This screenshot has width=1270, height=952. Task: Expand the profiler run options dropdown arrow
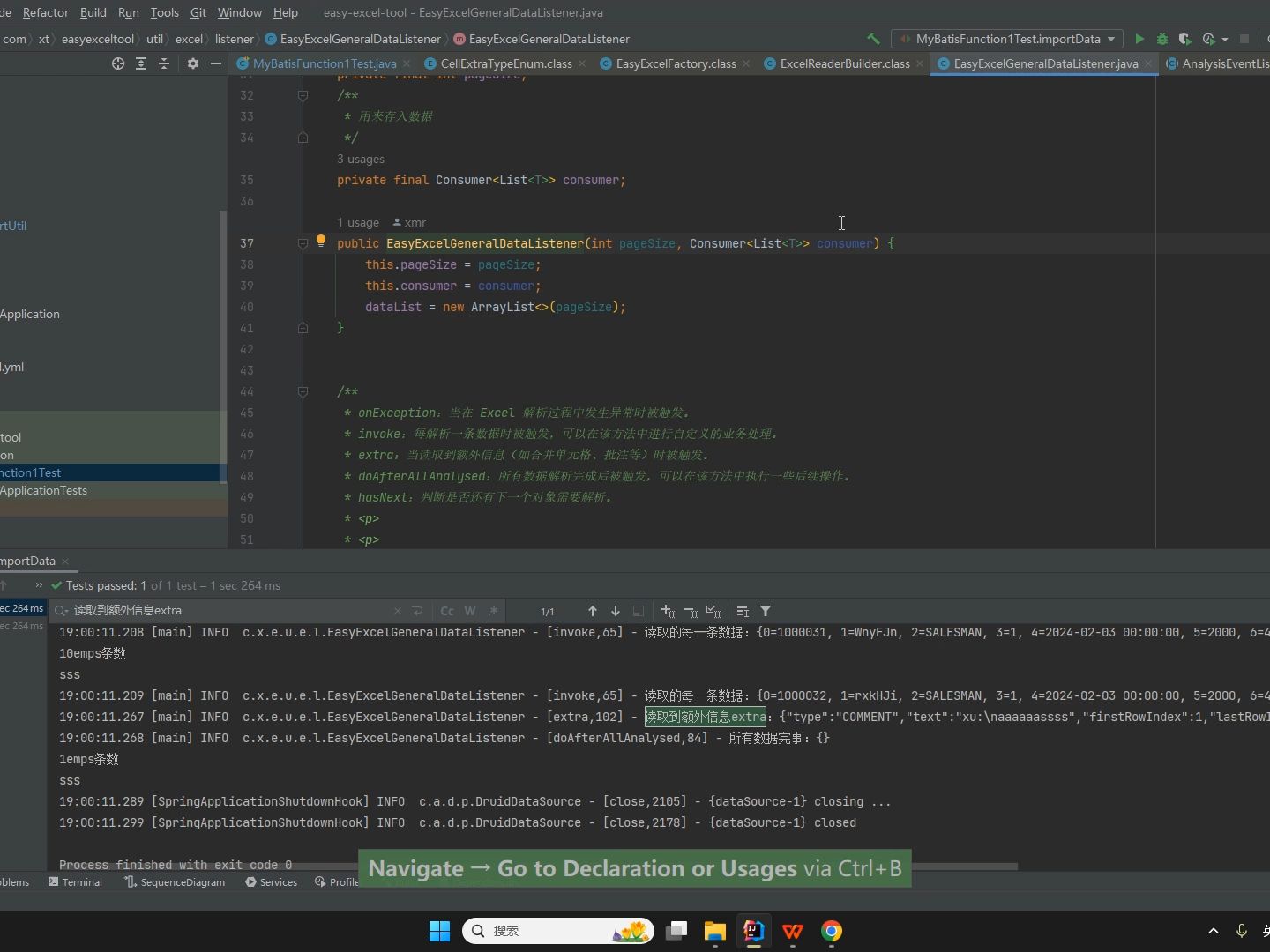(1225, 40)
